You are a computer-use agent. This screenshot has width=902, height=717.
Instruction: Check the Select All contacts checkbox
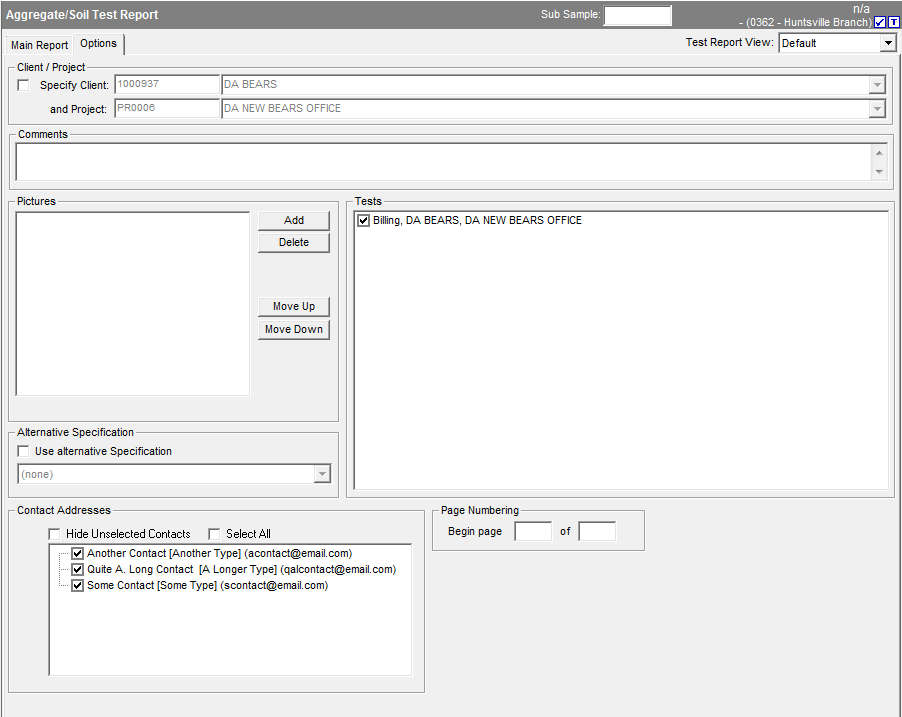pos(214,534)
